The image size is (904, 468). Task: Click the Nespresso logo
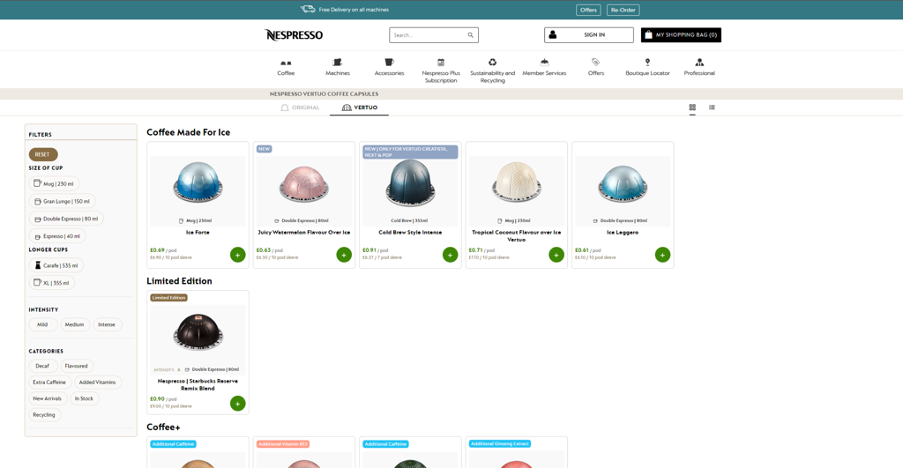tap(294, 35)
